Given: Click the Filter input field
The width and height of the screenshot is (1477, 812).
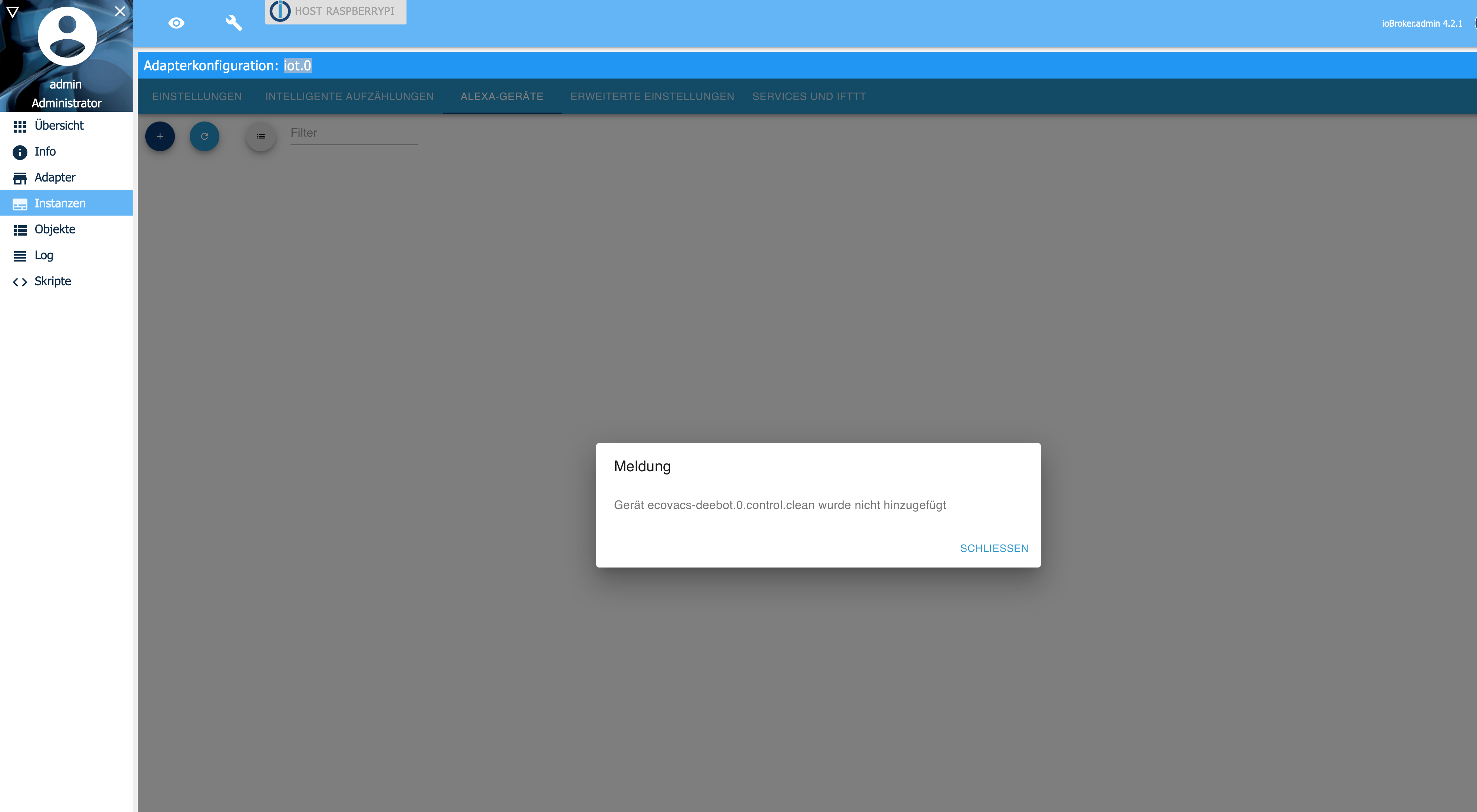Looking at the screenshot, I should [x=353, y=133].
